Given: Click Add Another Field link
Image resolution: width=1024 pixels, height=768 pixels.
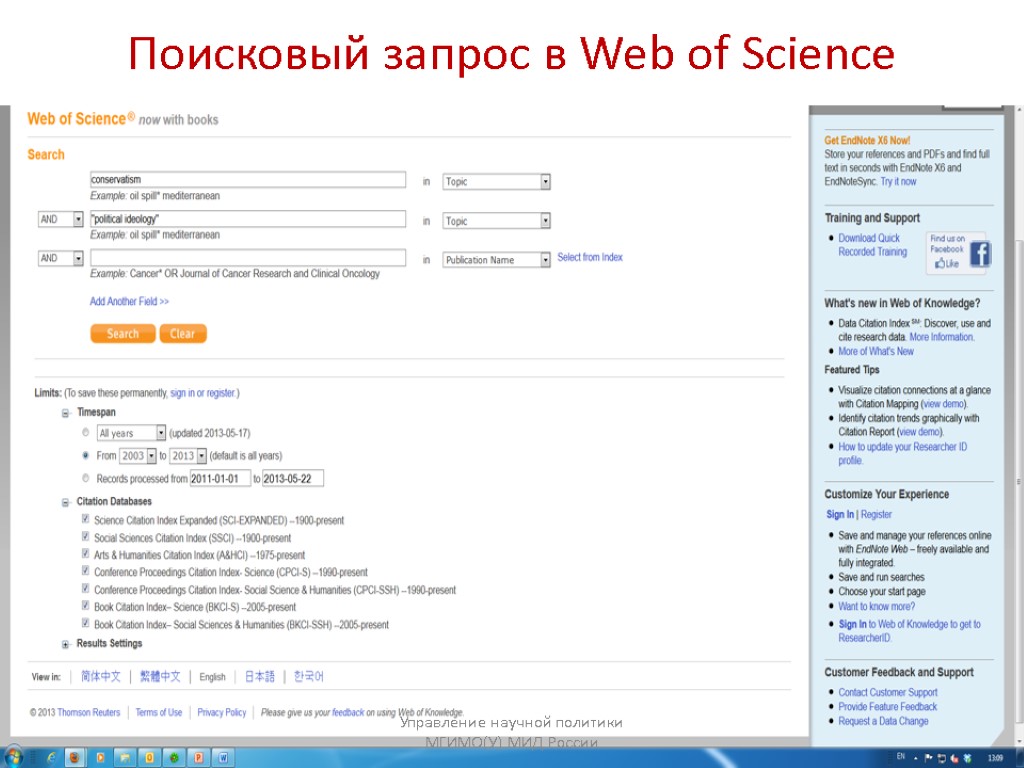Looking at the screenshot, I should pyautogui.click(x=129, y=301).
